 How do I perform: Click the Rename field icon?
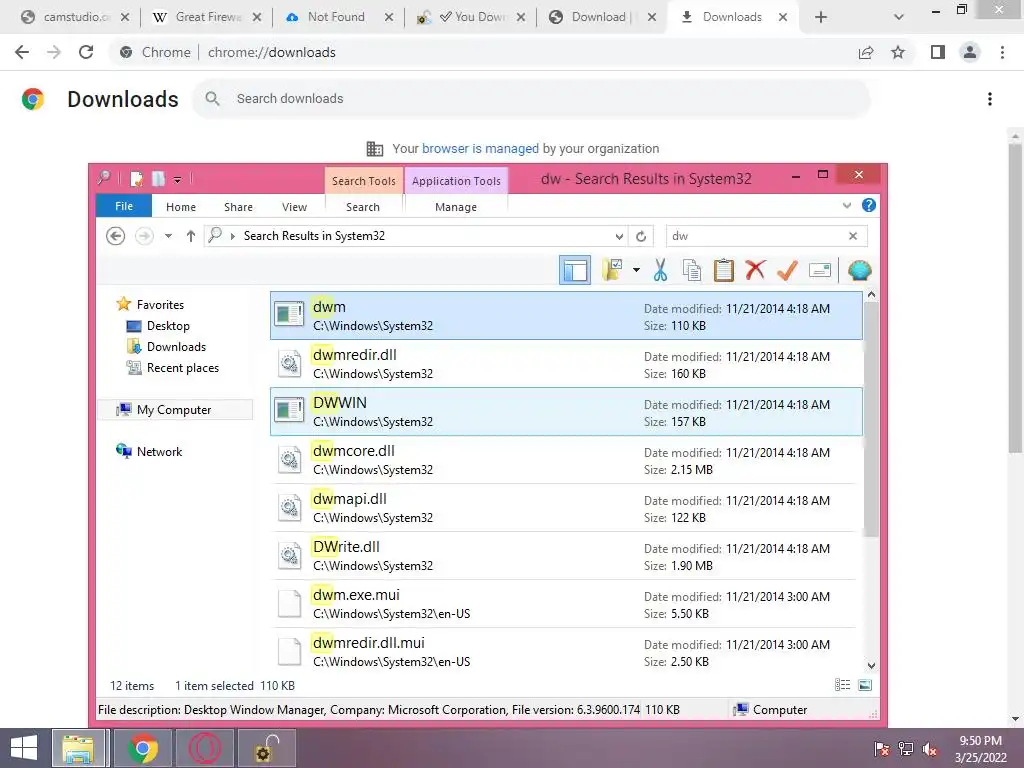click(820, 270)
